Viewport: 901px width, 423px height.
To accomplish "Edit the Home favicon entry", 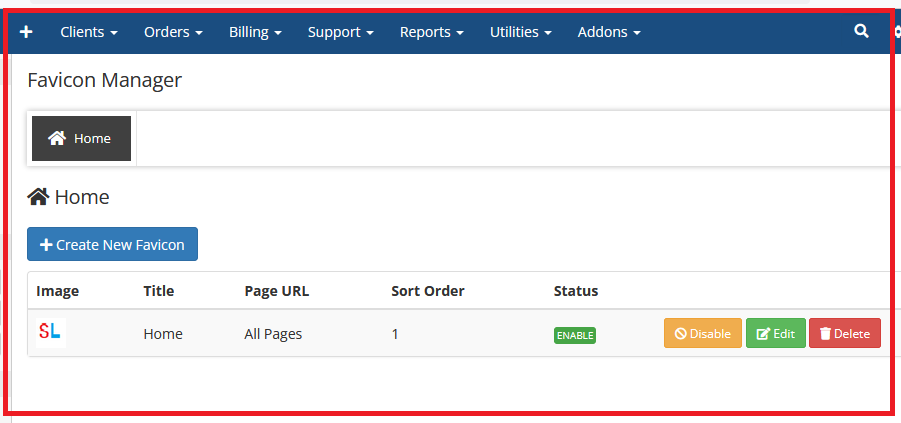I will tap(775, 333).
